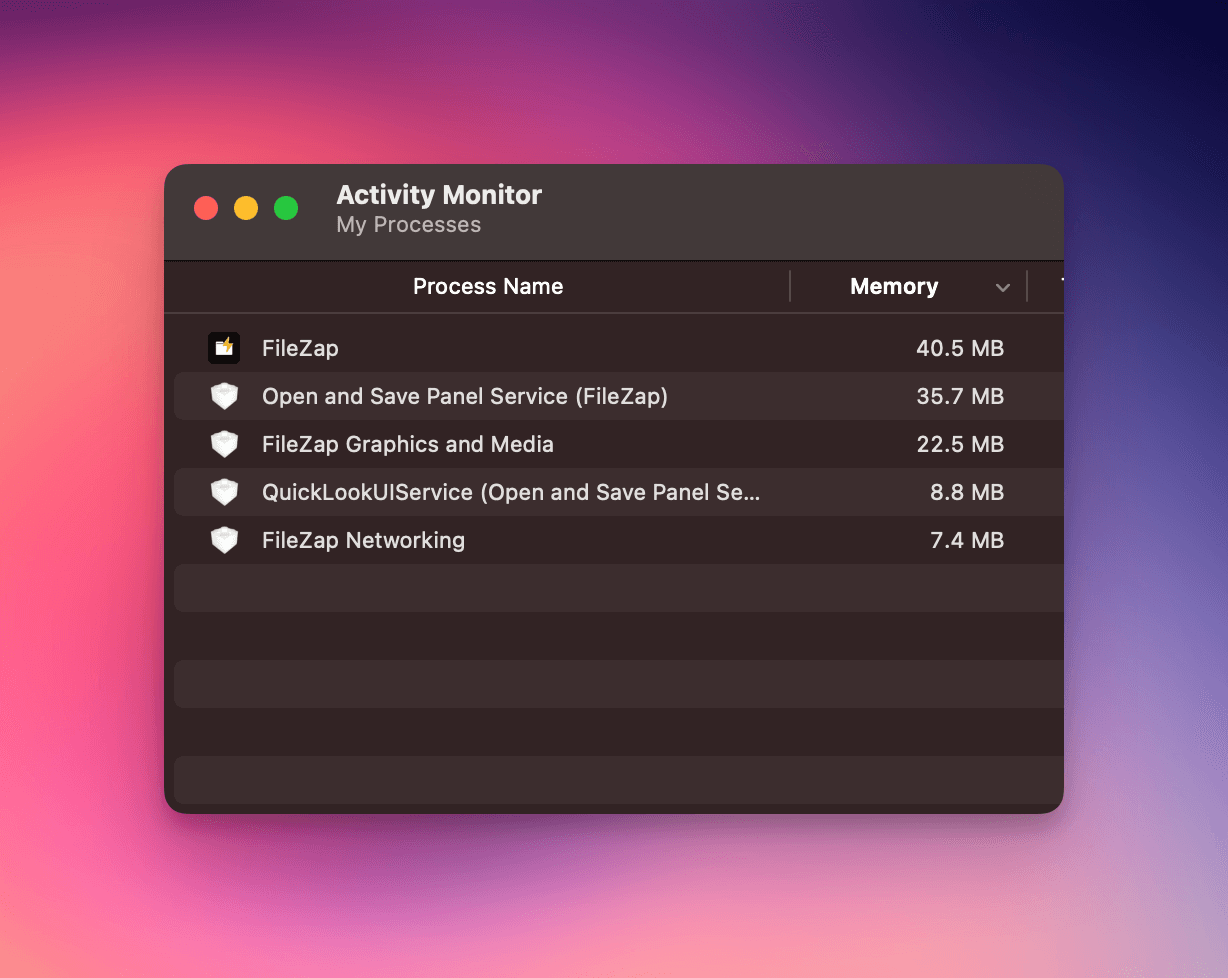Minimize the Activity Monitor window with yellow button

(246, 208)
